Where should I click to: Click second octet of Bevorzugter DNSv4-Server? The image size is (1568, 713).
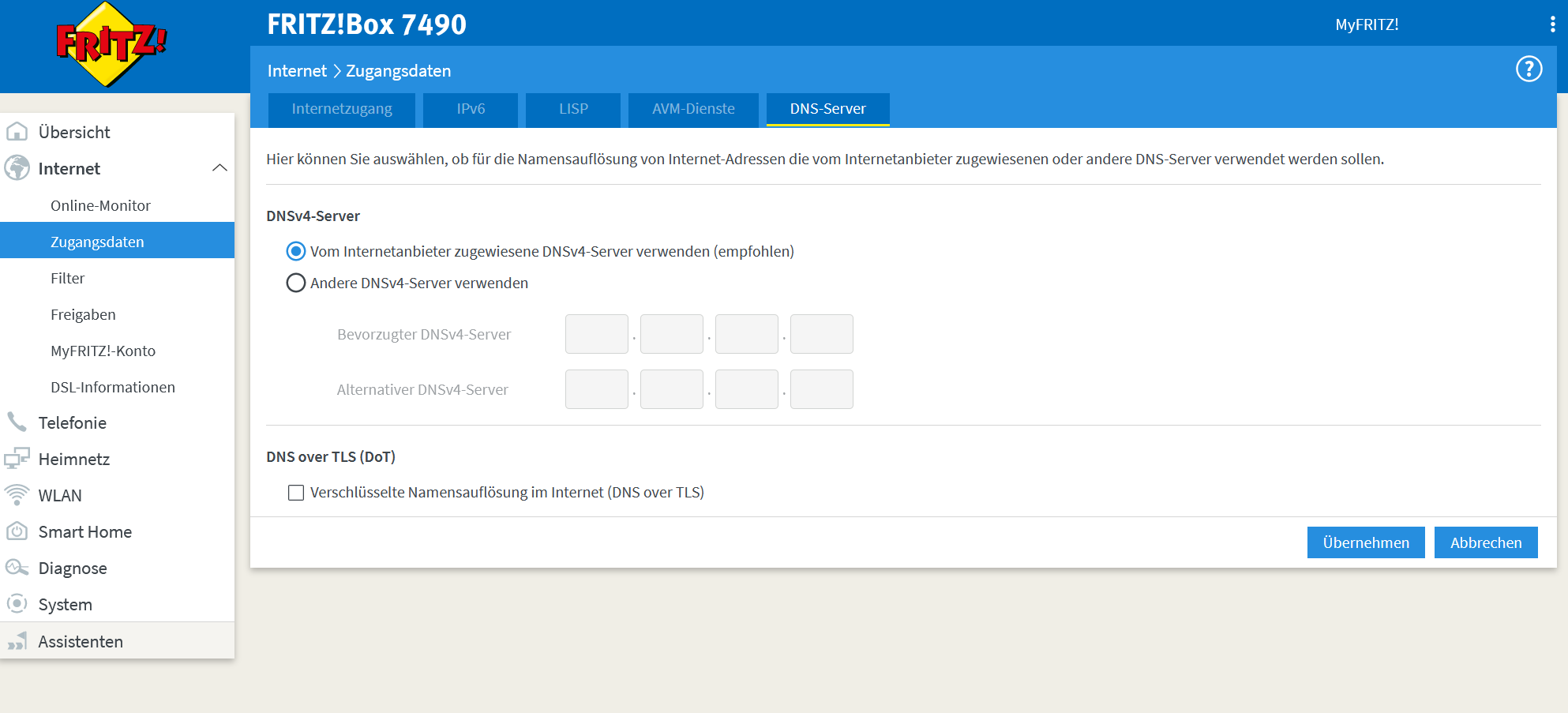click(x=672, y=334)
